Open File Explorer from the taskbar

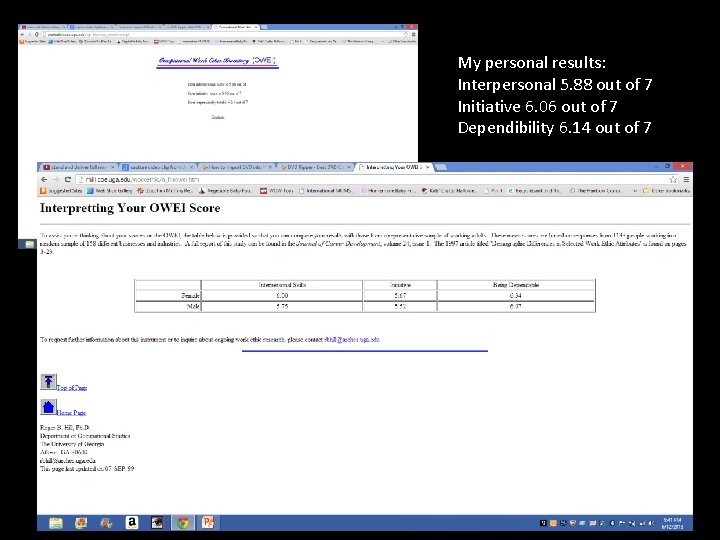click(56, 523)
